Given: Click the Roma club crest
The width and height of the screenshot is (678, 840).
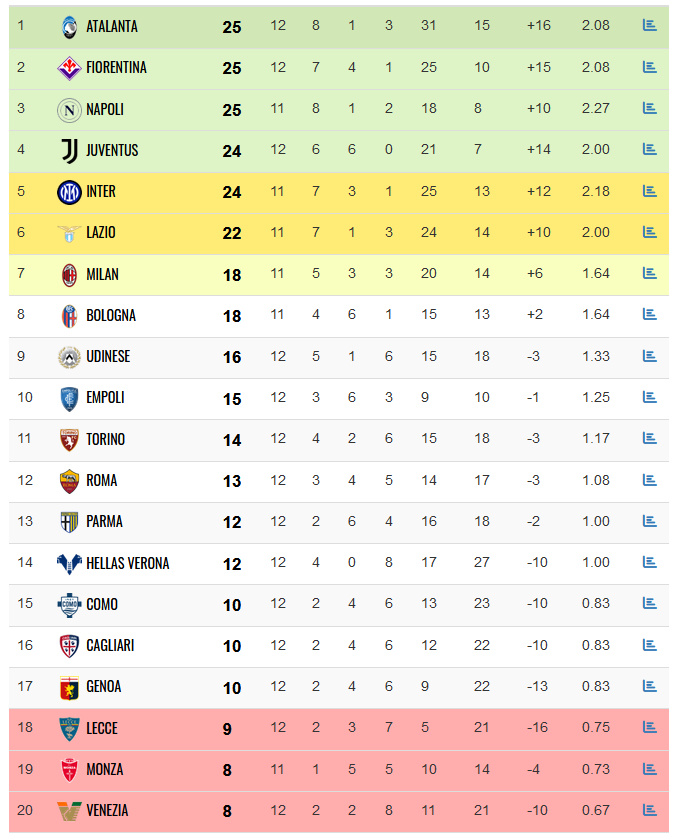Looking at the screenshot, I should 68,481.
